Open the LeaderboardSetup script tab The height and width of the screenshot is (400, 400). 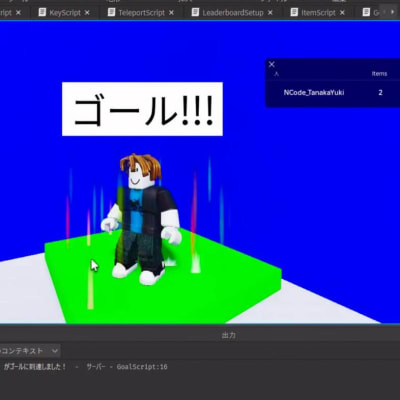point(233,13)
